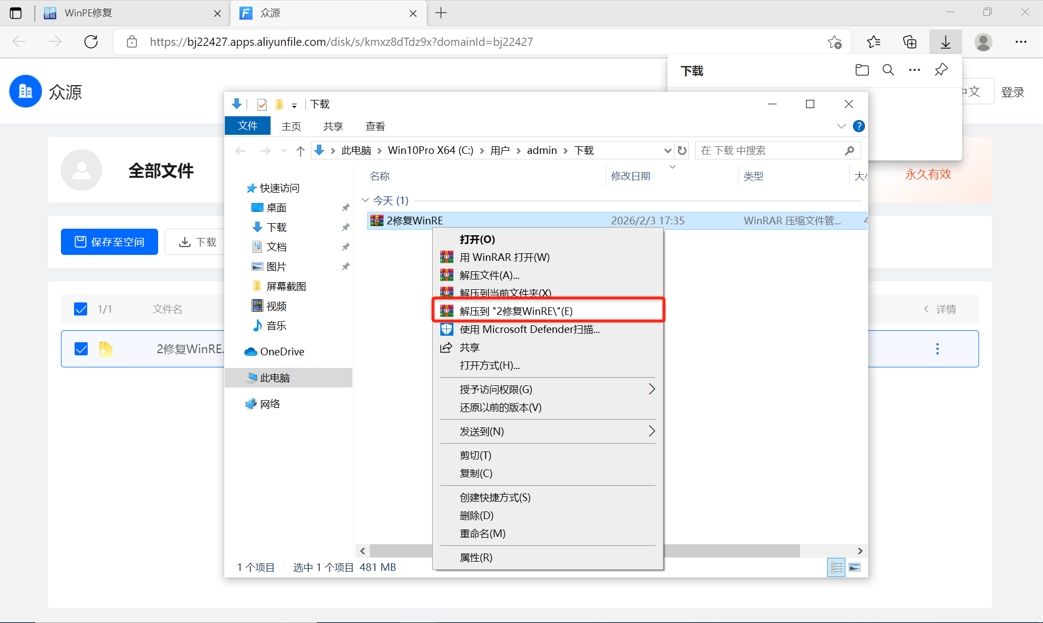Refresh the Explorer address bar
This screenshot has width=1043, height=623.
click(682, 151)
